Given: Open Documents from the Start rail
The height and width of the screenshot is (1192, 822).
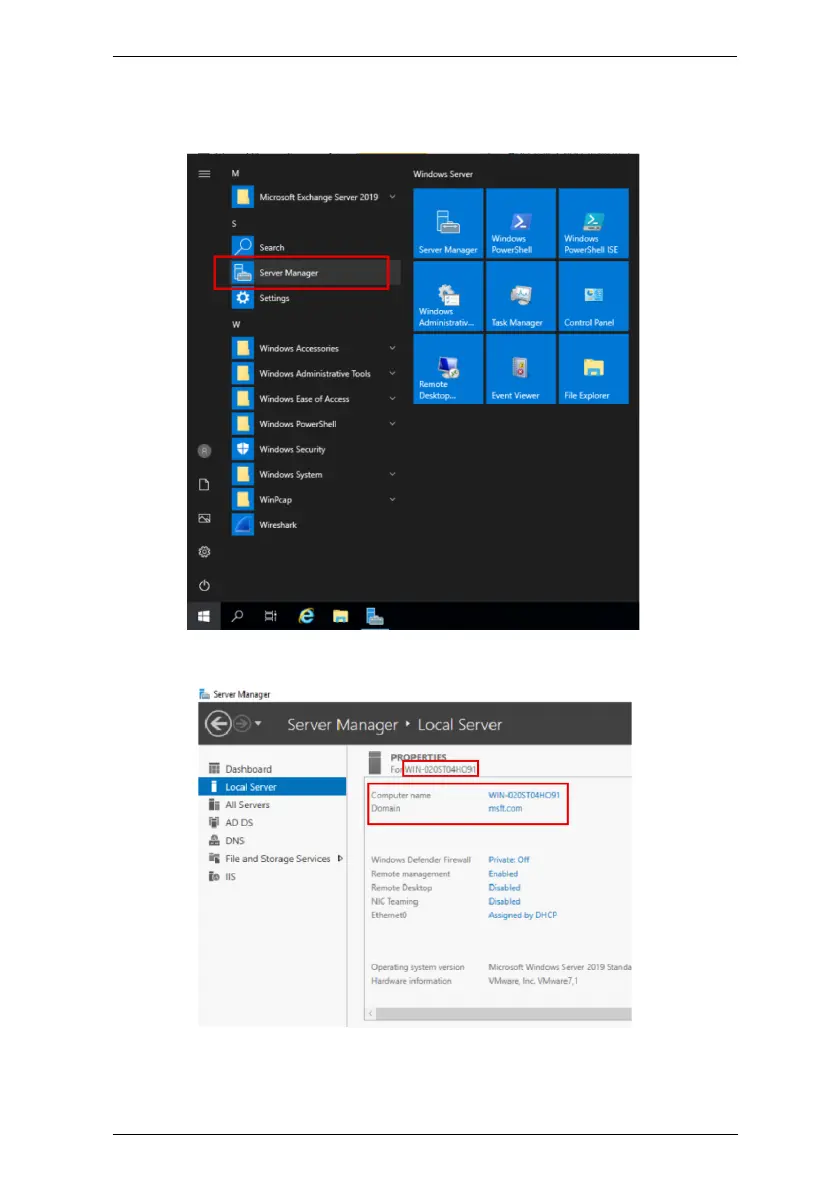Looking at the screenshot, I should point(205,485).
